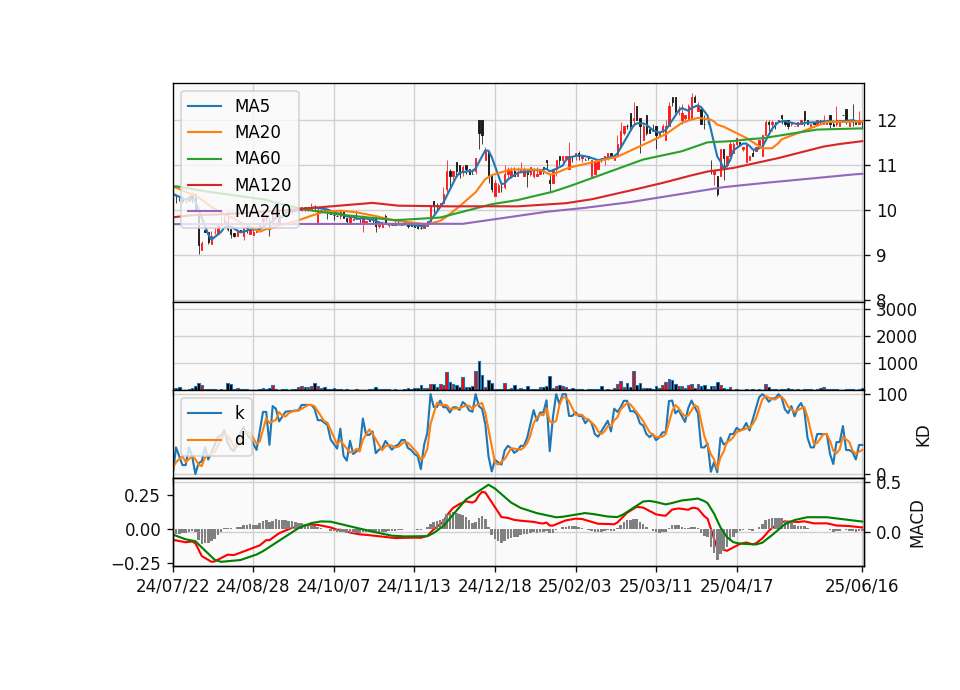Click the 'd' legend label in KD panel
Screen dimensions: 960x690
coord(240,439)
